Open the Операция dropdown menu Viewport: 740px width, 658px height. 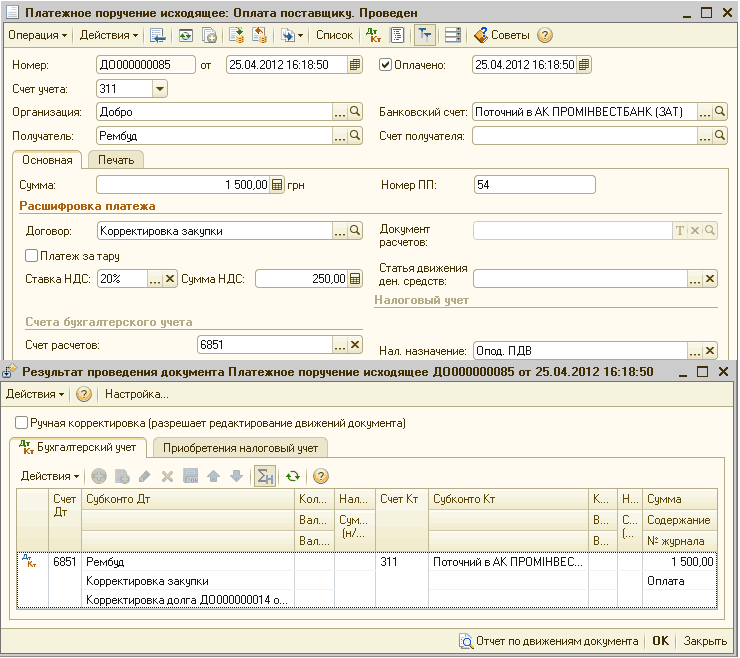(38, 35)
